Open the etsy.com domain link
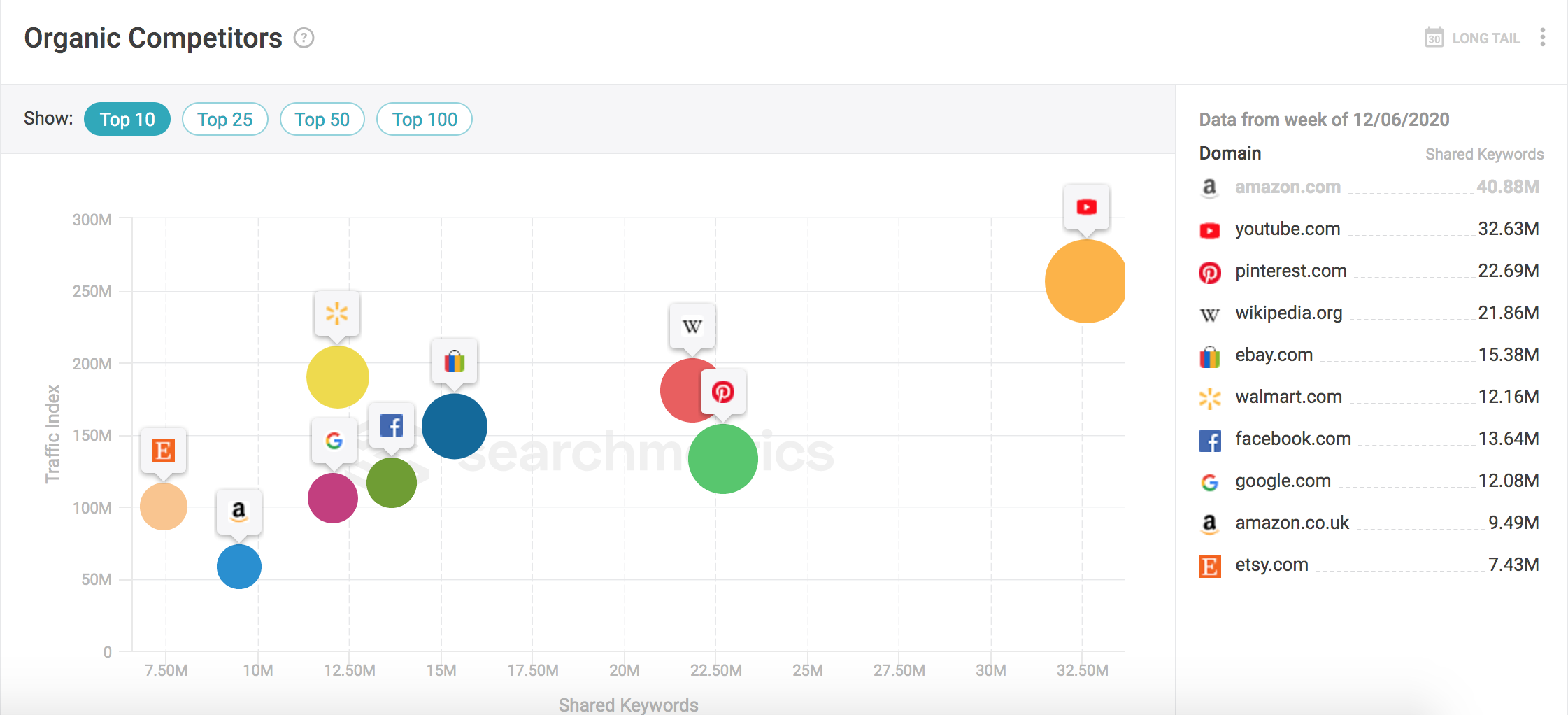 pos(1271,565)
